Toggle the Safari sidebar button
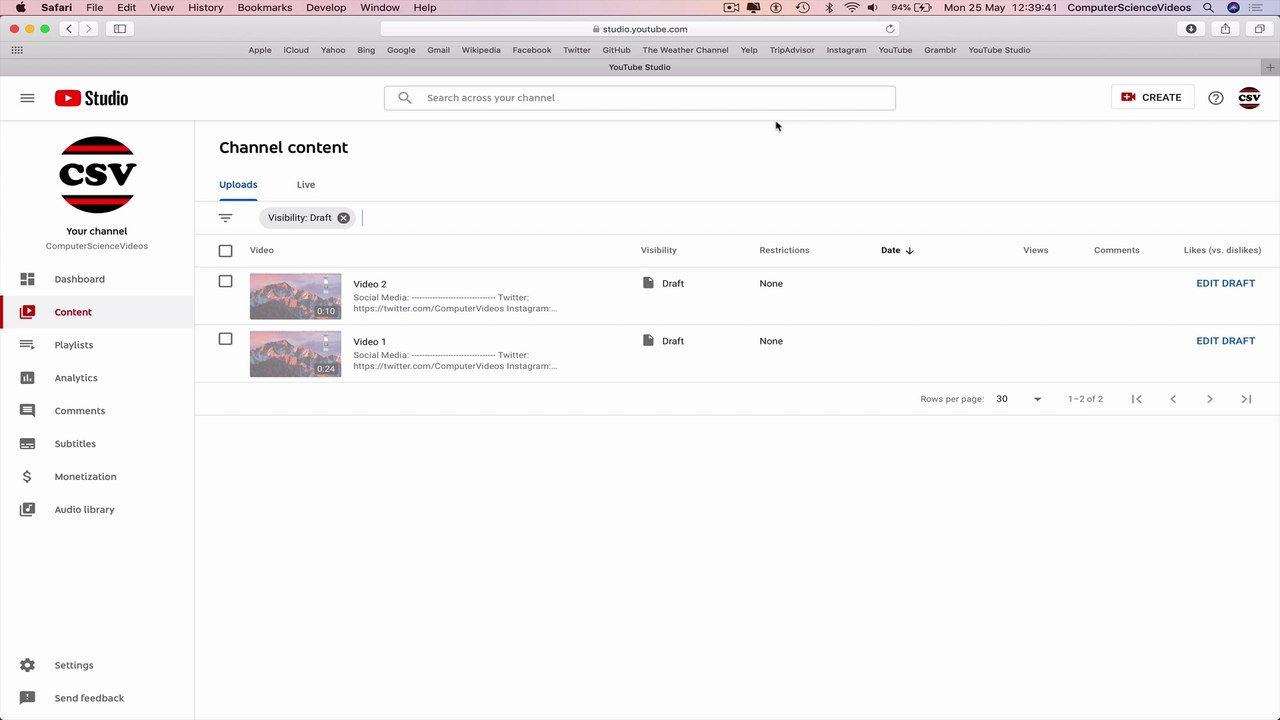 coord(120,29)
